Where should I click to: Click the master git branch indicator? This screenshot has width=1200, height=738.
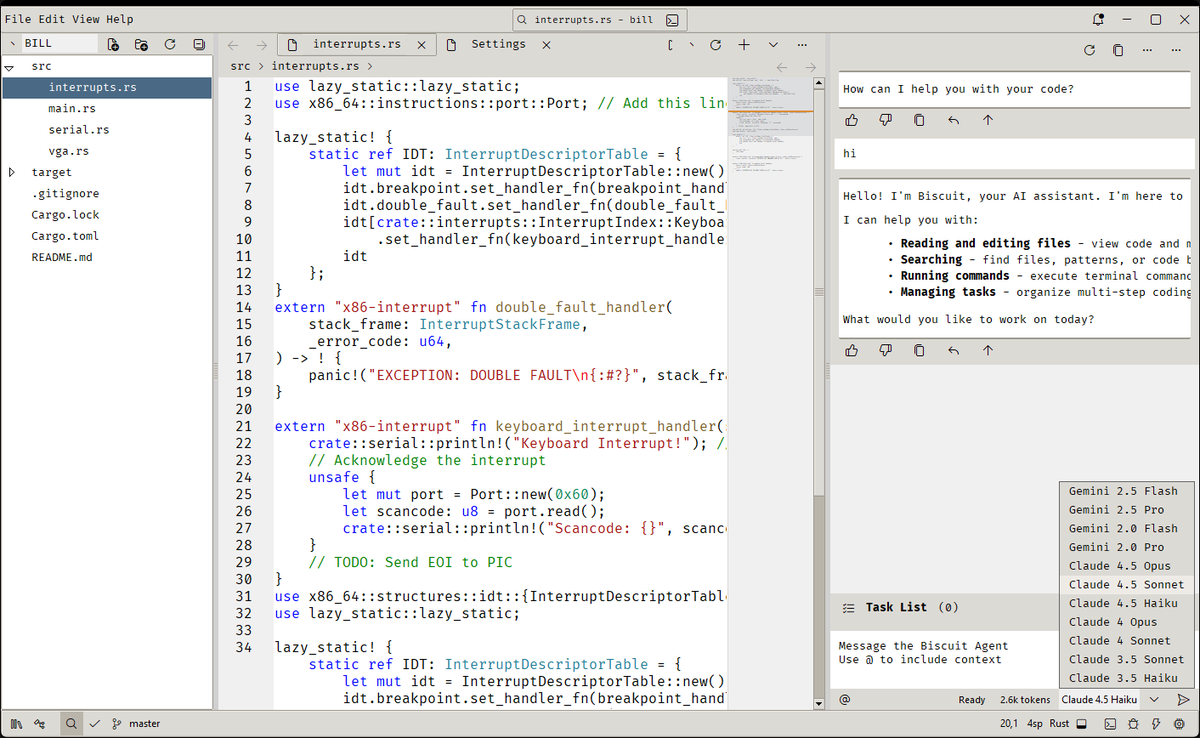coord(136,723)
